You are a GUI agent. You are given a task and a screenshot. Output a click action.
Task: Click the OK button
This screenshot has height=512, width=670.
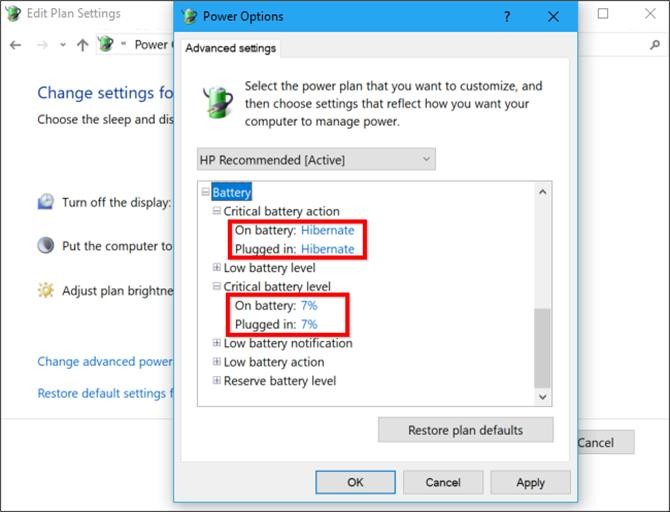pos(355,482)
